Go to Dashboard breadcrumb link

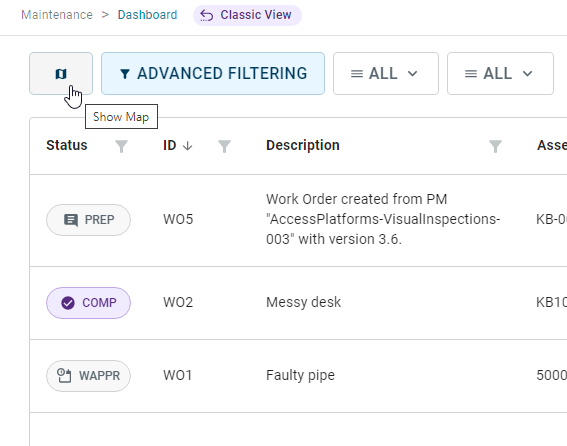(x=148, y=15)
